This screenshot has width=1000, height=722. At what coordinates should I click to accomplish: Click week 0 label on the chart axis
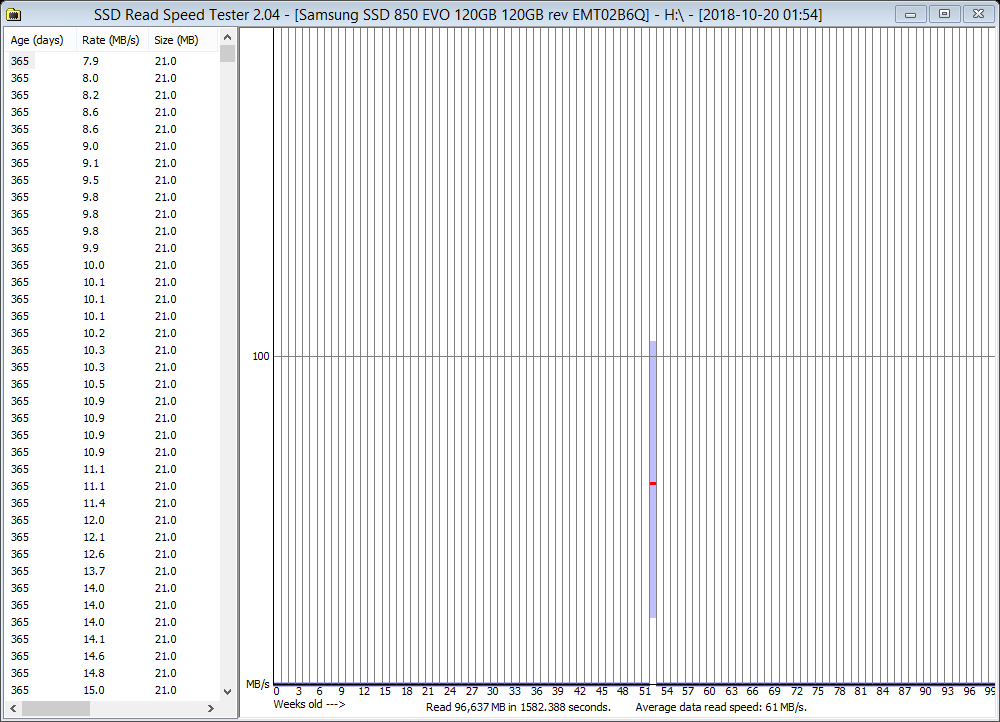[x=276, y=691]
